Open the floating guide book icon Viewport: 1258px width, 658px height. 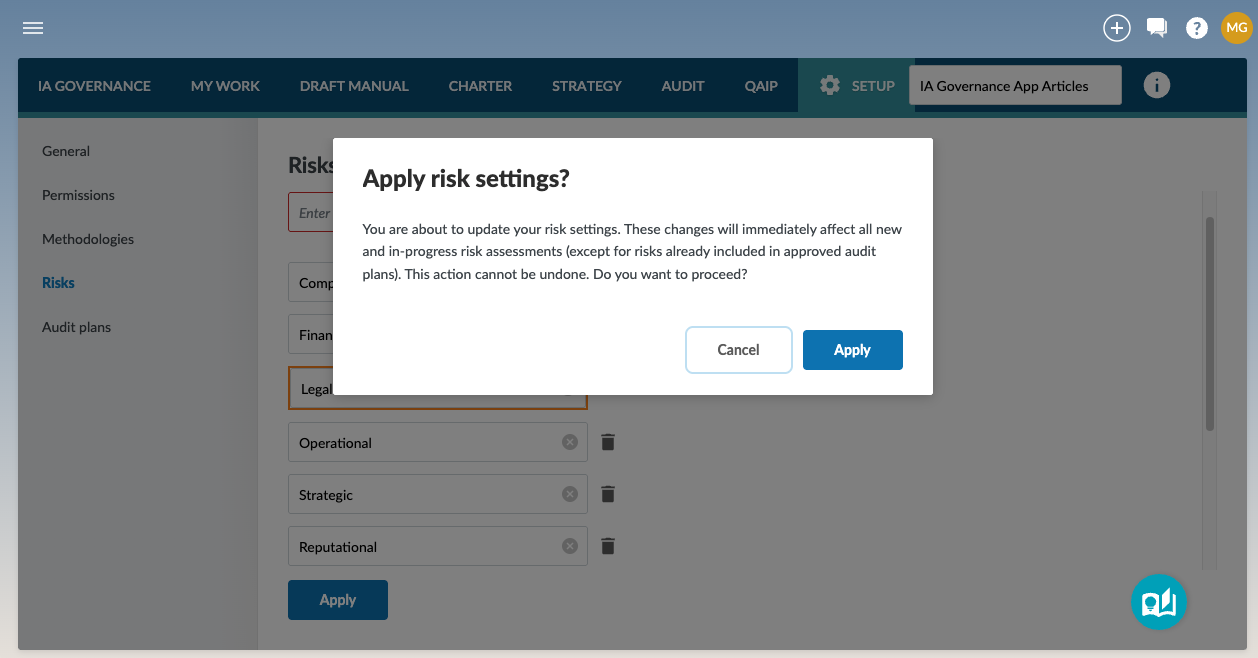coord(1159,602)
